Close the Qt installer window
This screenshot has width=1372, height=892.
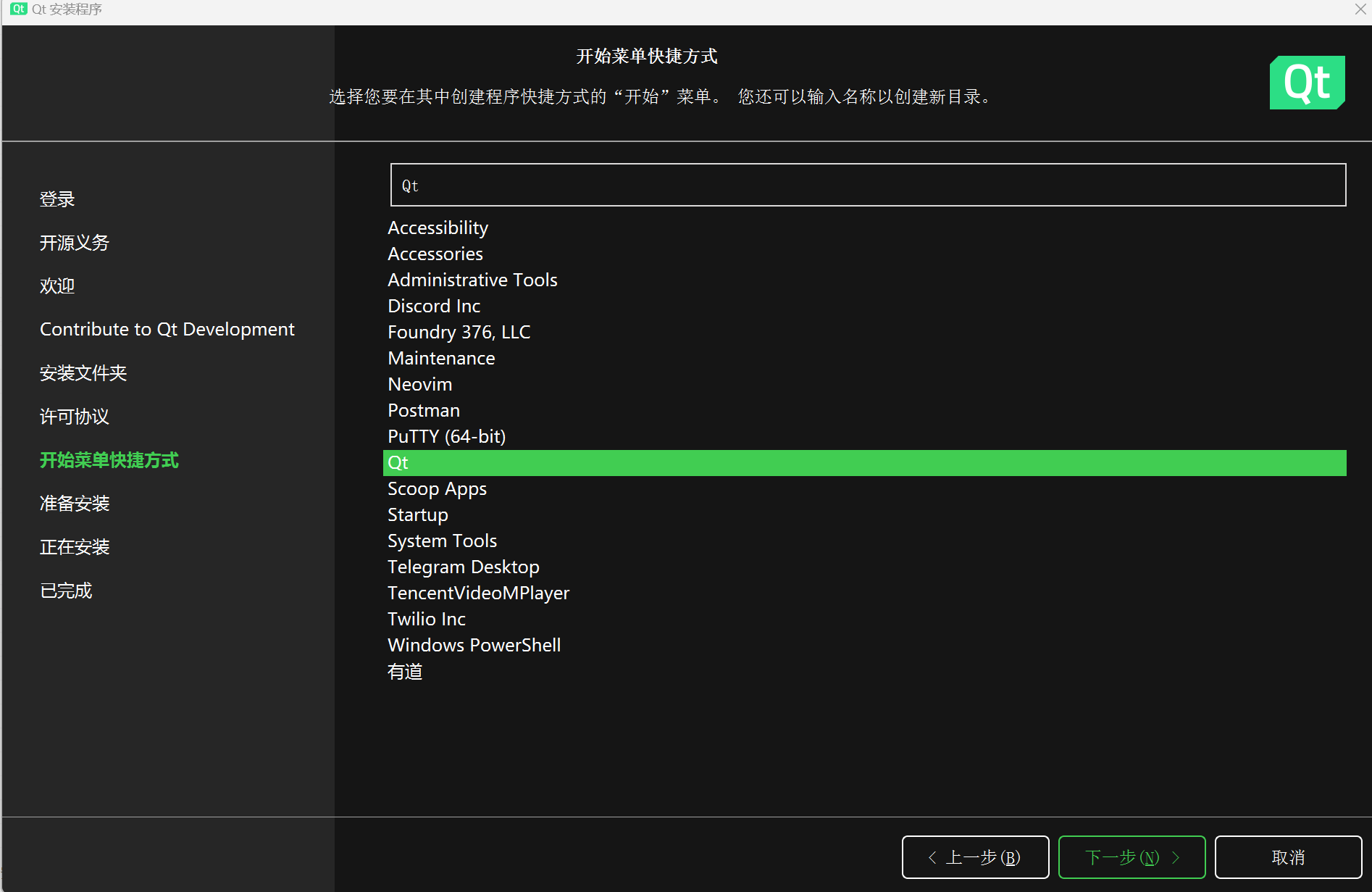[x=1360, y=9]
